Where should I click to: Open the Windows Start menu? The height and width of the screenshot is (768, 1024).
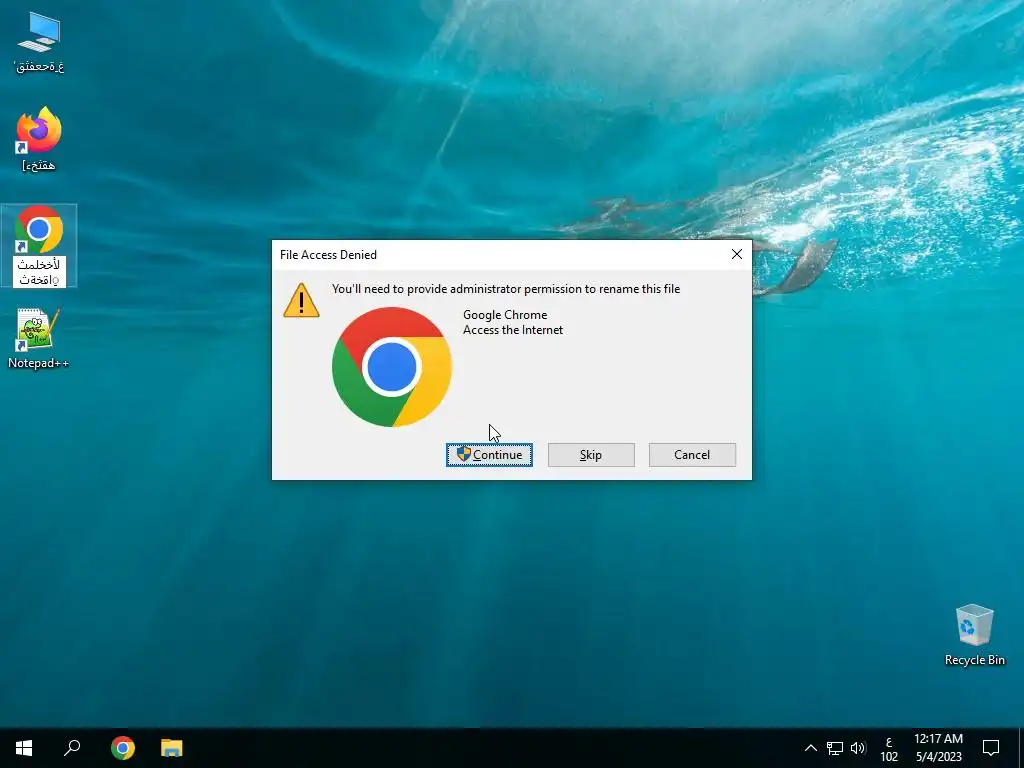(x=24, y=748)
